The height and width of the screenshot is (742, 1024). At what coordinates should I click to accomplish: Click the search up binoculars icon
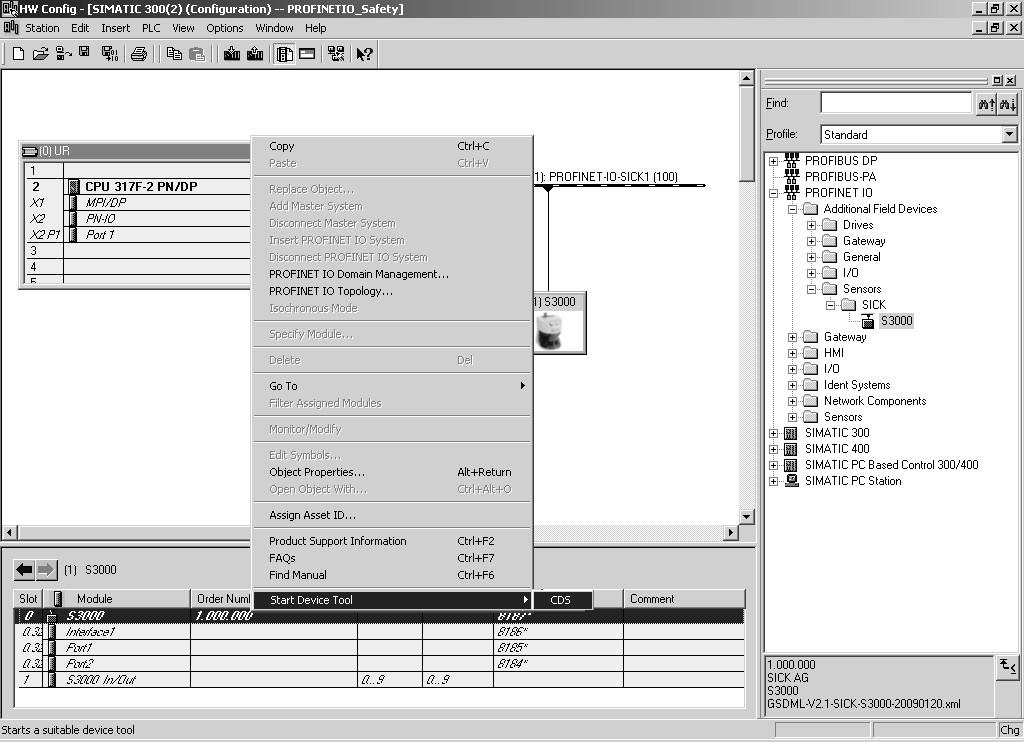click(x=986, y=103)
